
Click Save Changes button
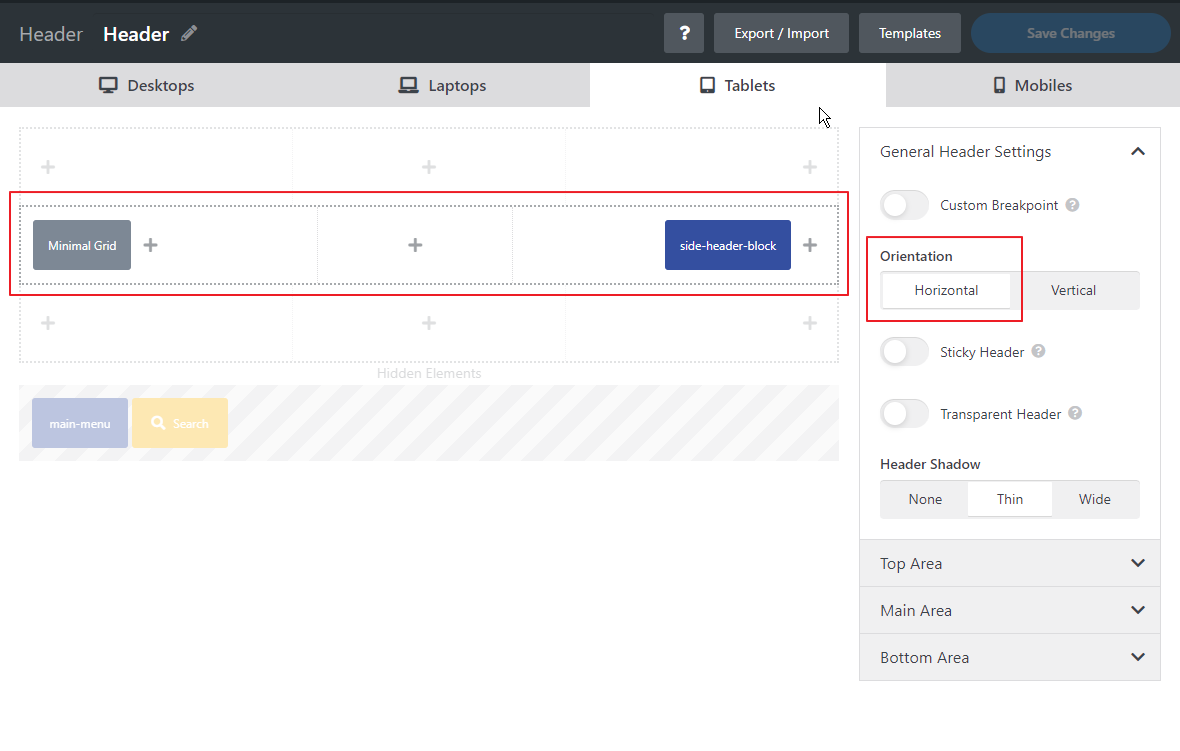point(1071,33)
